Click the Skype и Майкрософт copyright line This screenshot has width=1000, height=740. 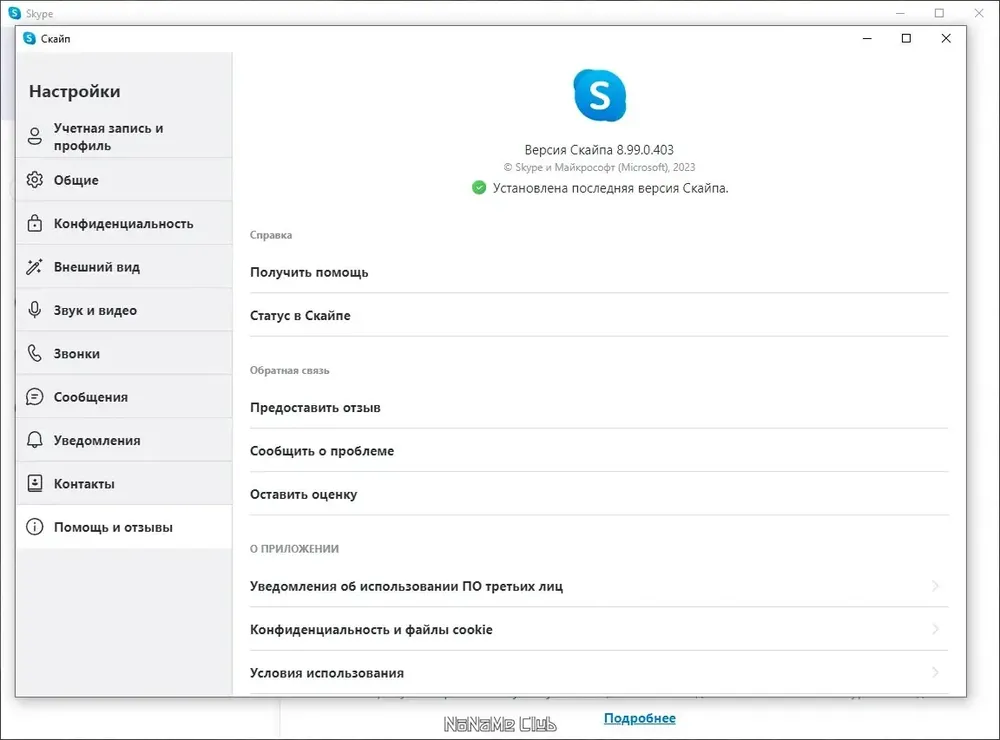[x=599, y=167]
